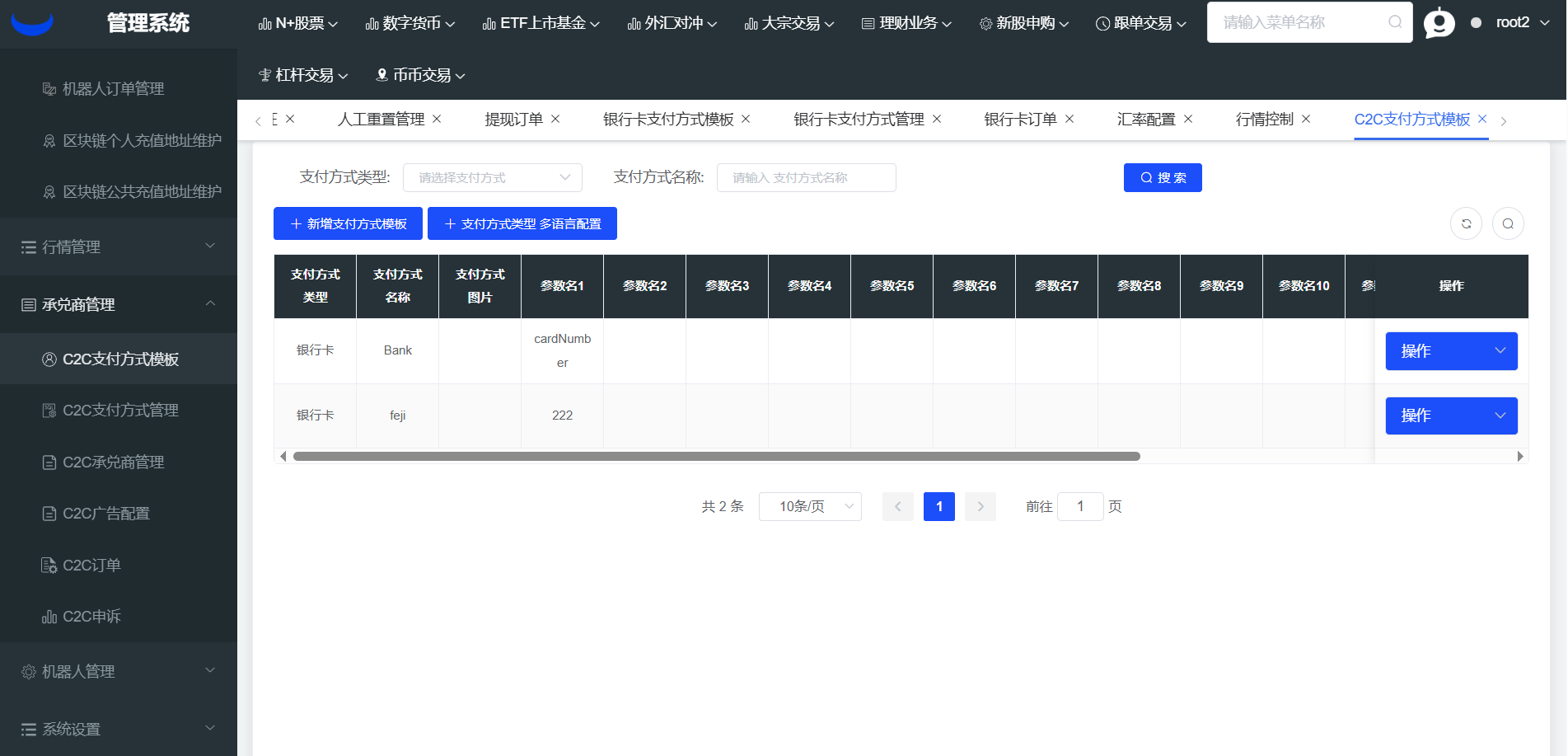1568x756 pixels.
Task: Click the horizontal table scrollbar
Action: click(716, 456)
